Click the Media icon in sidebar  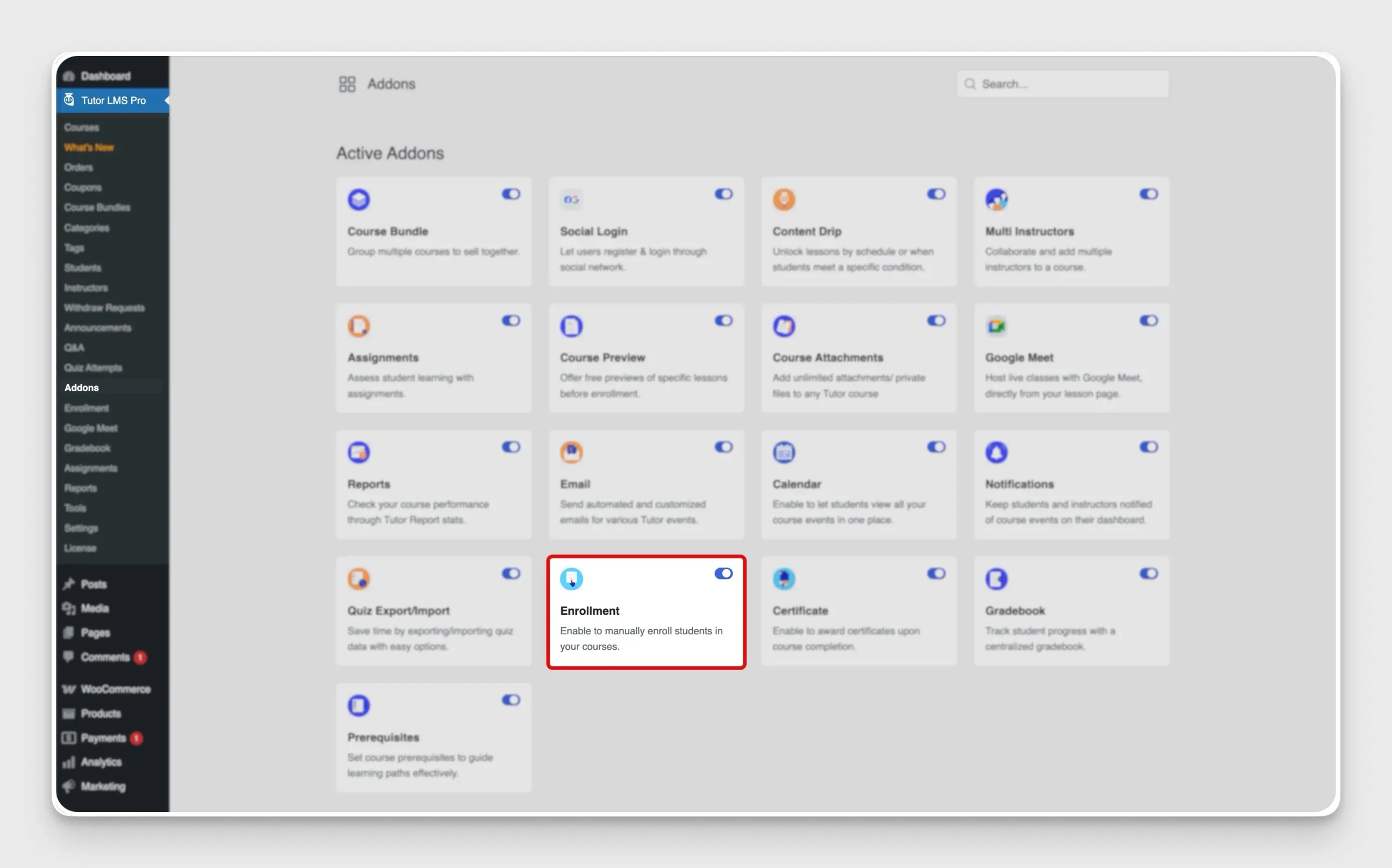tap(69, 609)
